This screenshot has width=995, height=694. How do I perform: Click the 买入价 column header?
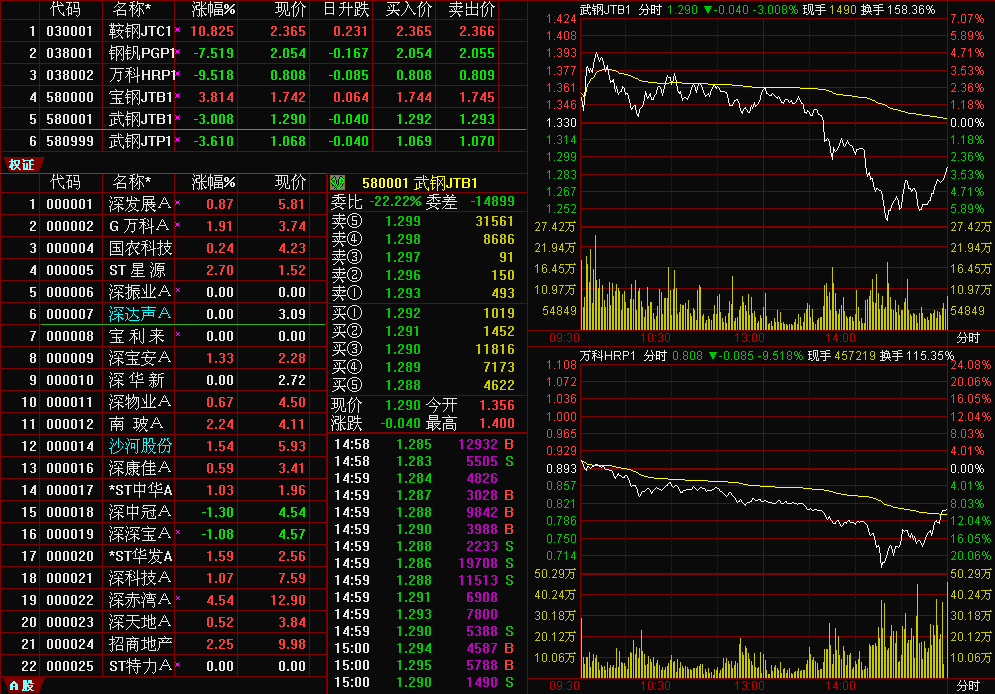[x=408, y=10]
